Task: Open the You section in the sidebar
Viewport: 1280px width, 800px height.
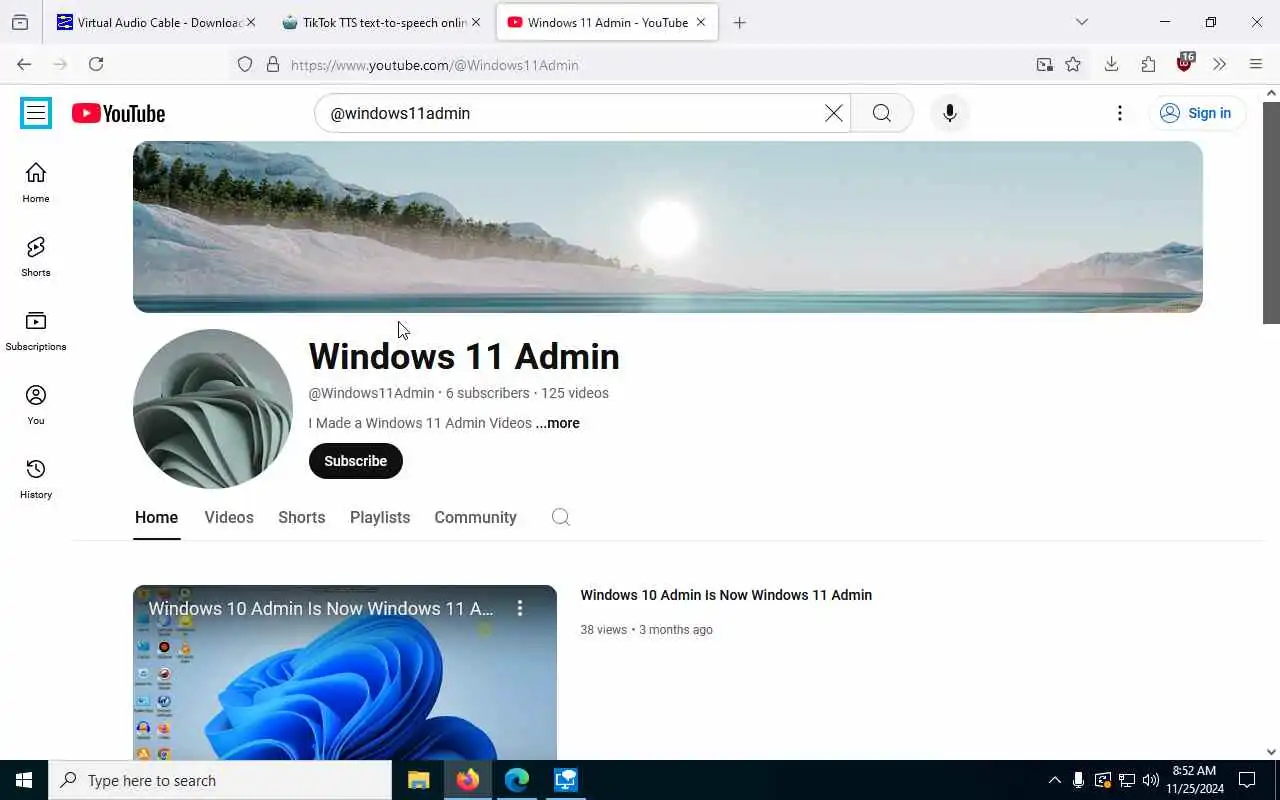Action: pyautogui.click(x=36, y=405)
